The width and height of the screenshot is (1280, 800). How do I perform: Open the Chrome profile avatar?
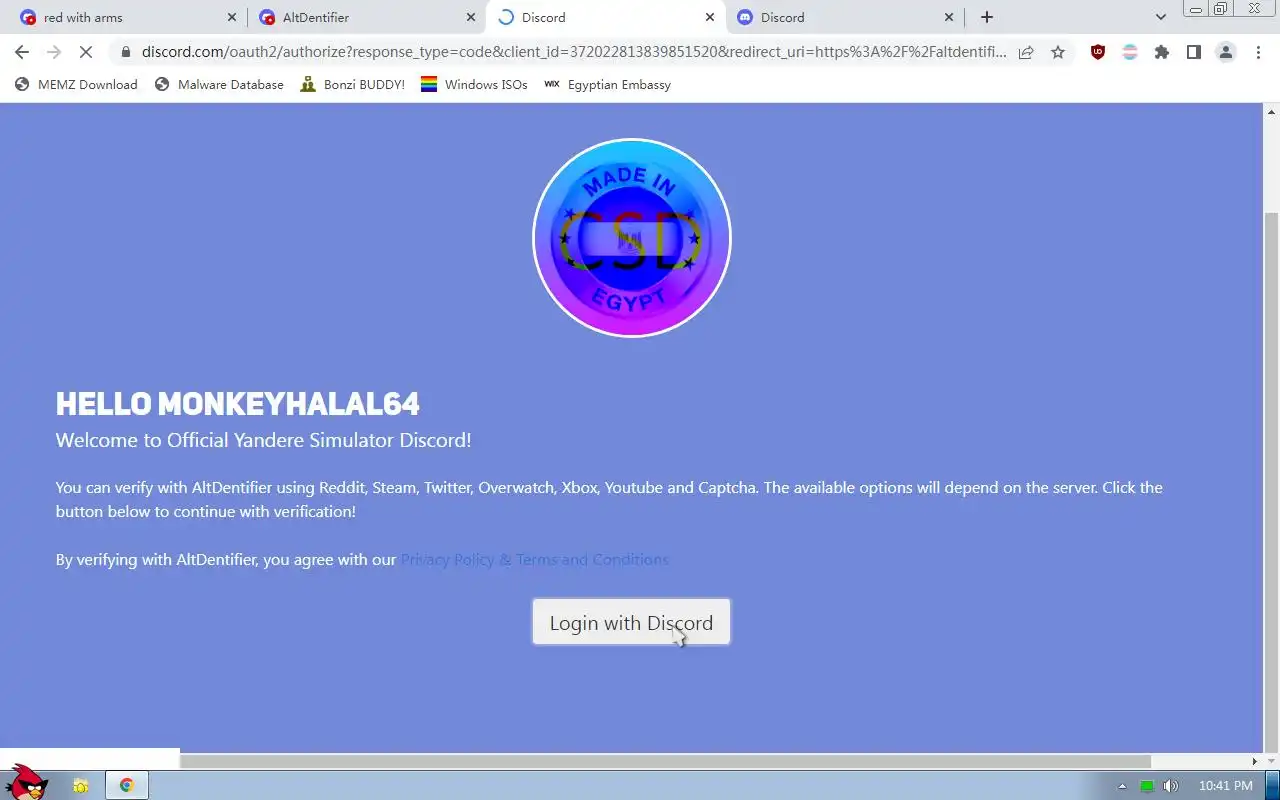(1226, 52)
